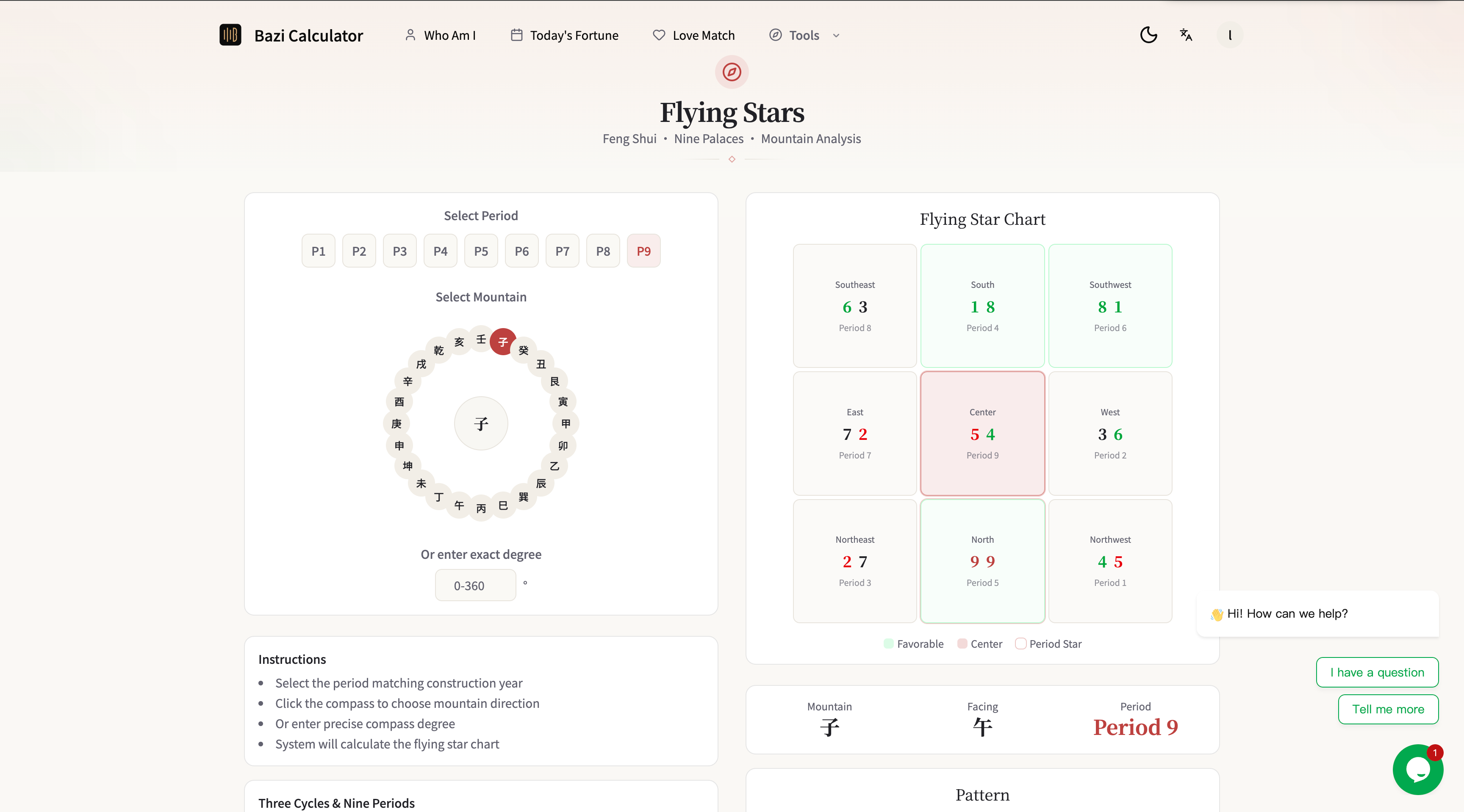
Task: Select the 午 mountain on the compass
Action: click(x=459, y=505)
